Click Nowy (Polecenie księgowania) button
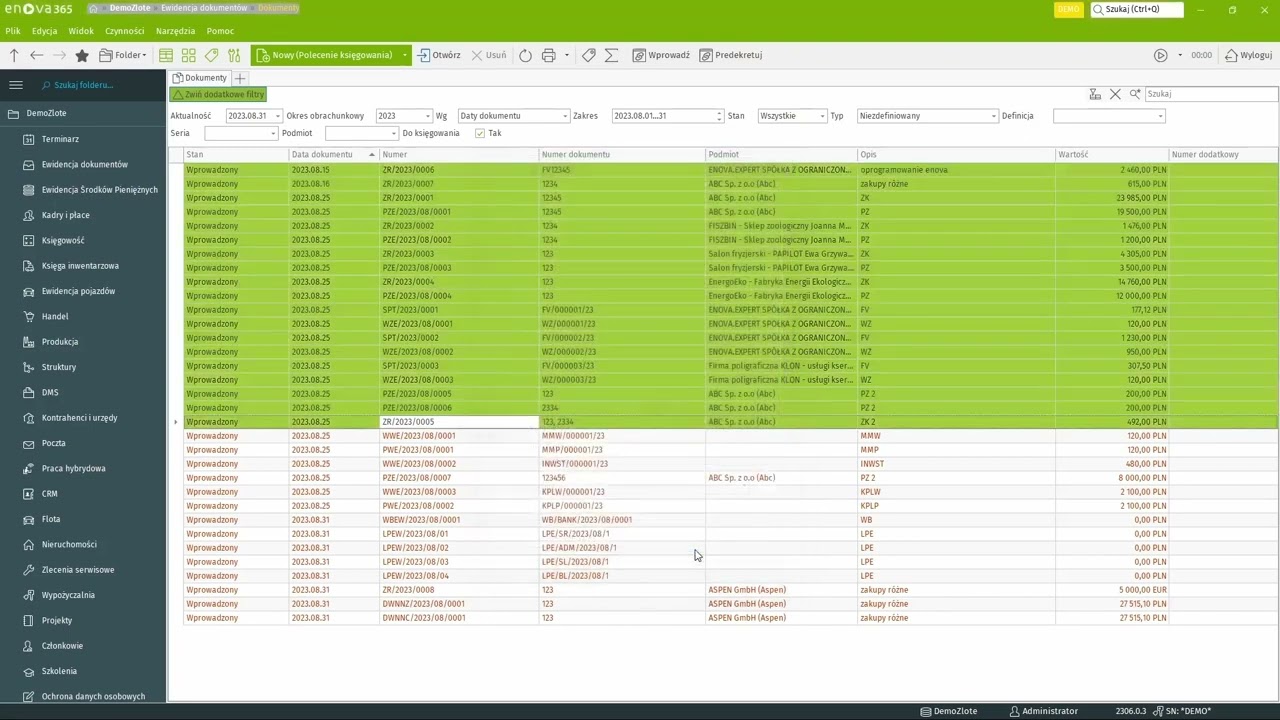The height and width of the screenshot is (720, 1280). (325, 55)
